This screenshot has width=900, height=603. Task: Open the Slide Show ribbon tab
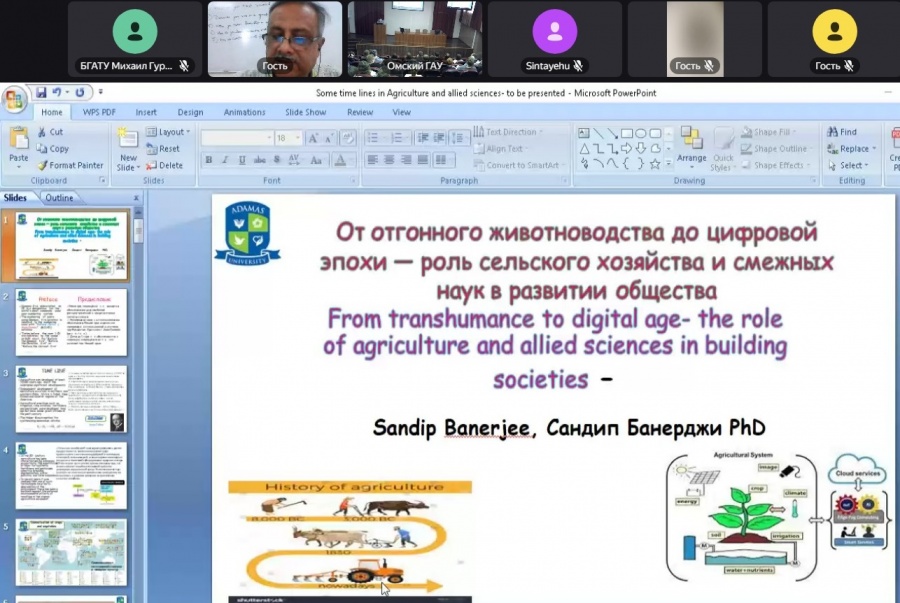[305, 112]
